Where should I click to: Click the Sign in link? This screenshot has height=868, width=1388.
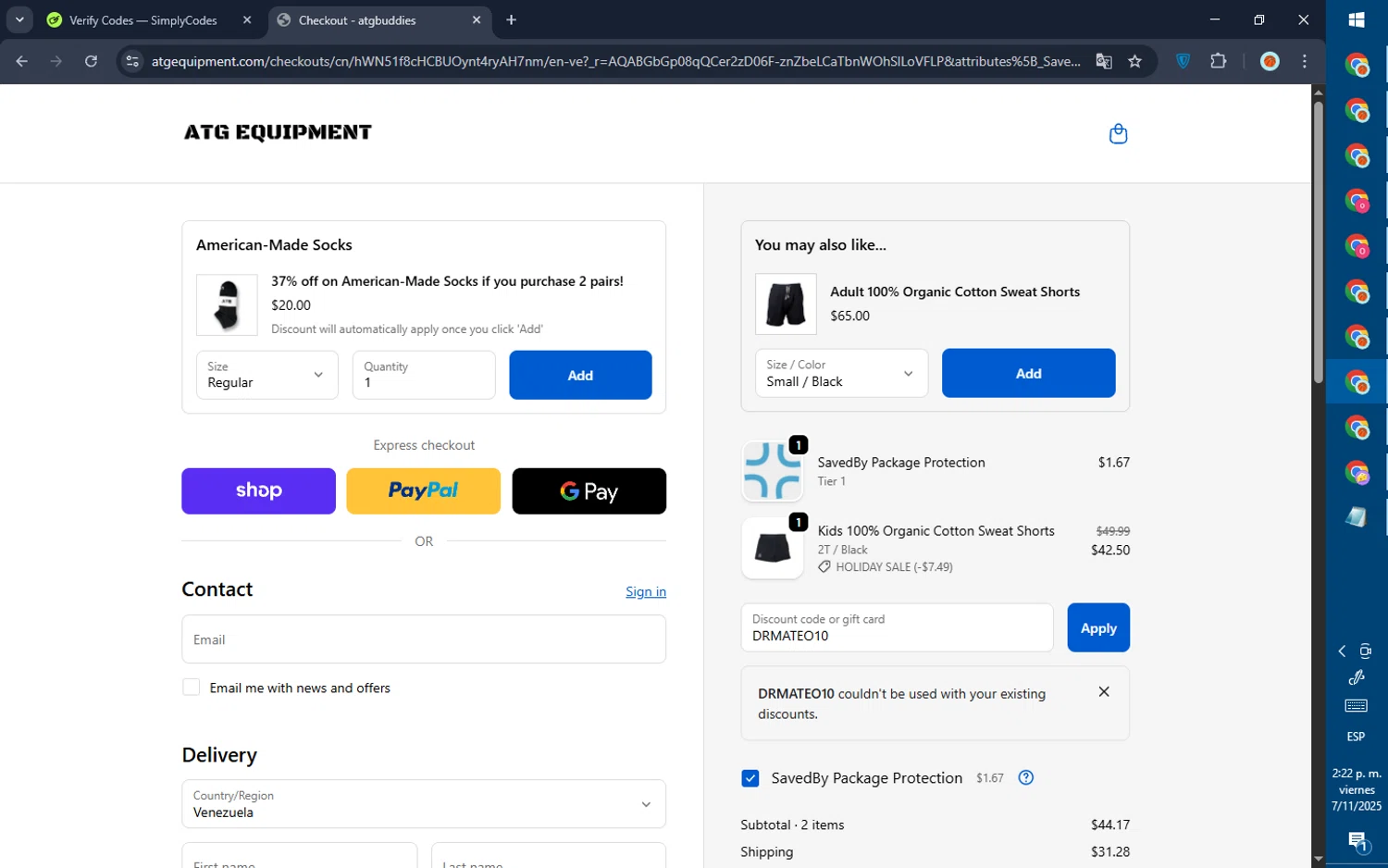(x=645, y=591)
